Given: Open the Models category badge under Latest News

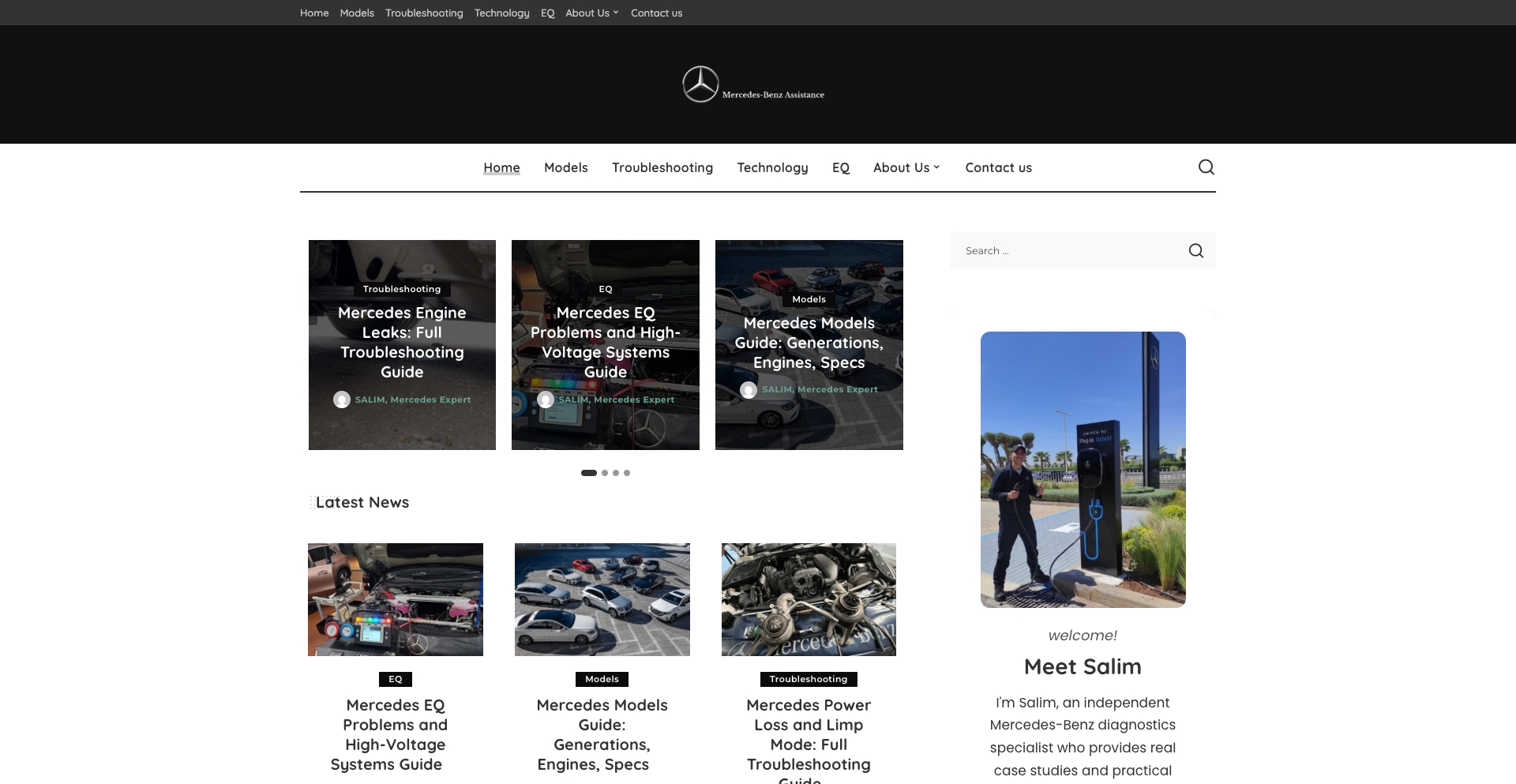Looking at the screenshot, I should [x=602, y=679].
